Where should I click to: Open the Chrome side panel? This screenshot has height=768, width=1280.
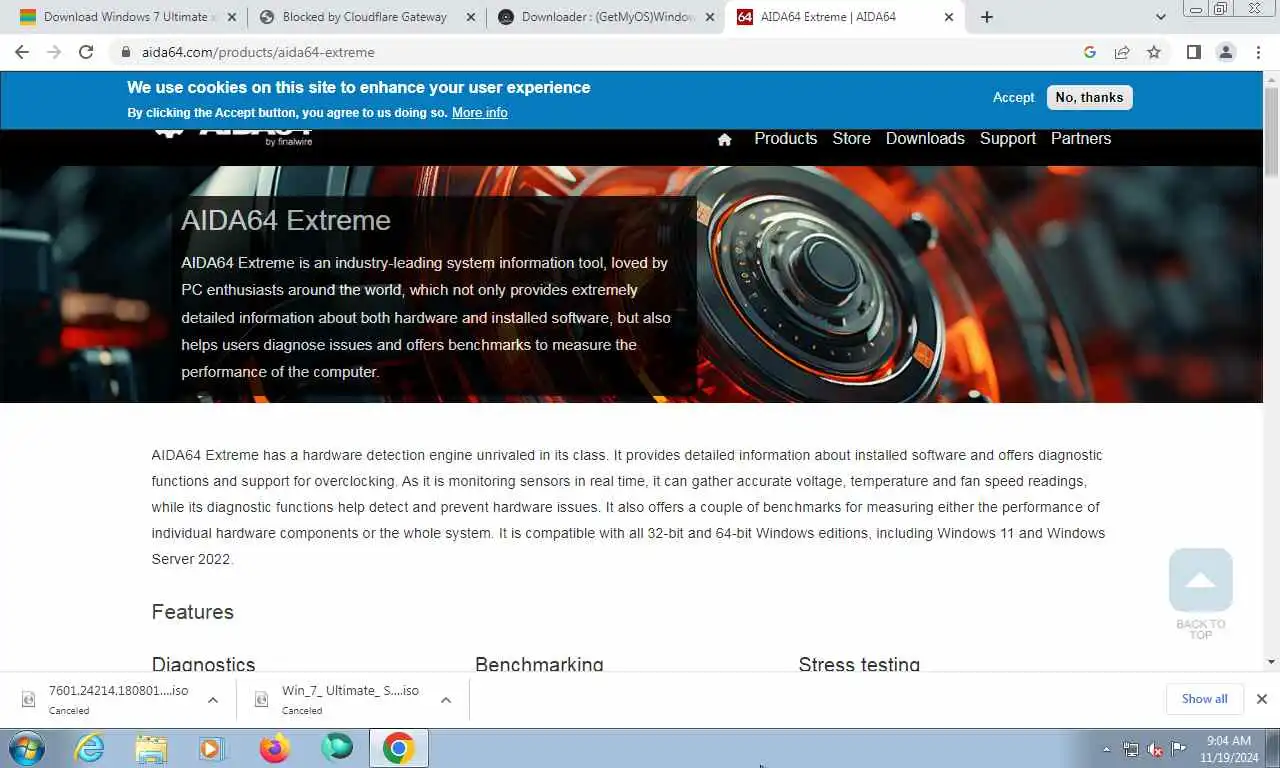point(1193,52)
